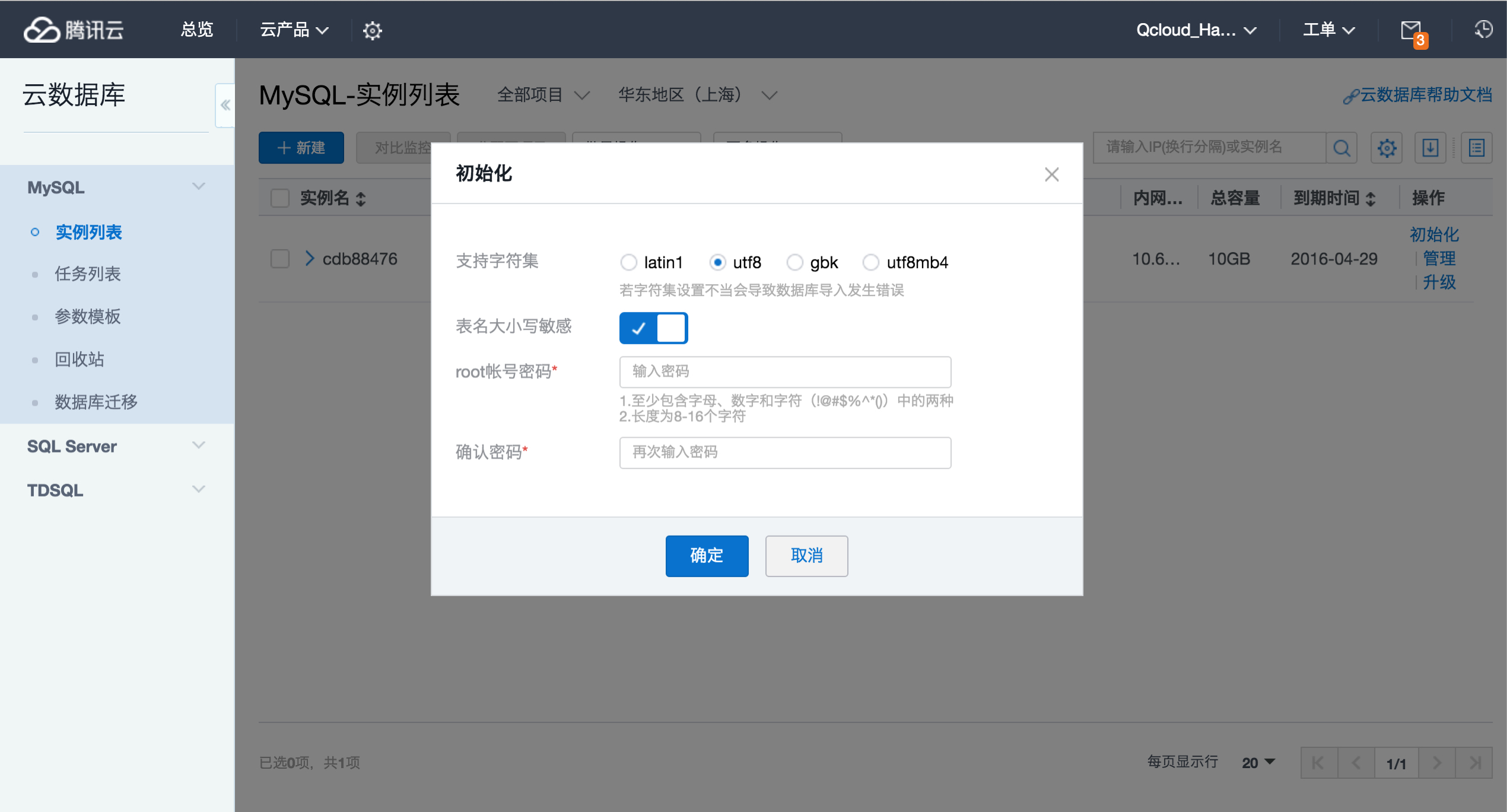1507x812 pixels.
Task: Focus the IP or instance name search field
Action: 1209,148
